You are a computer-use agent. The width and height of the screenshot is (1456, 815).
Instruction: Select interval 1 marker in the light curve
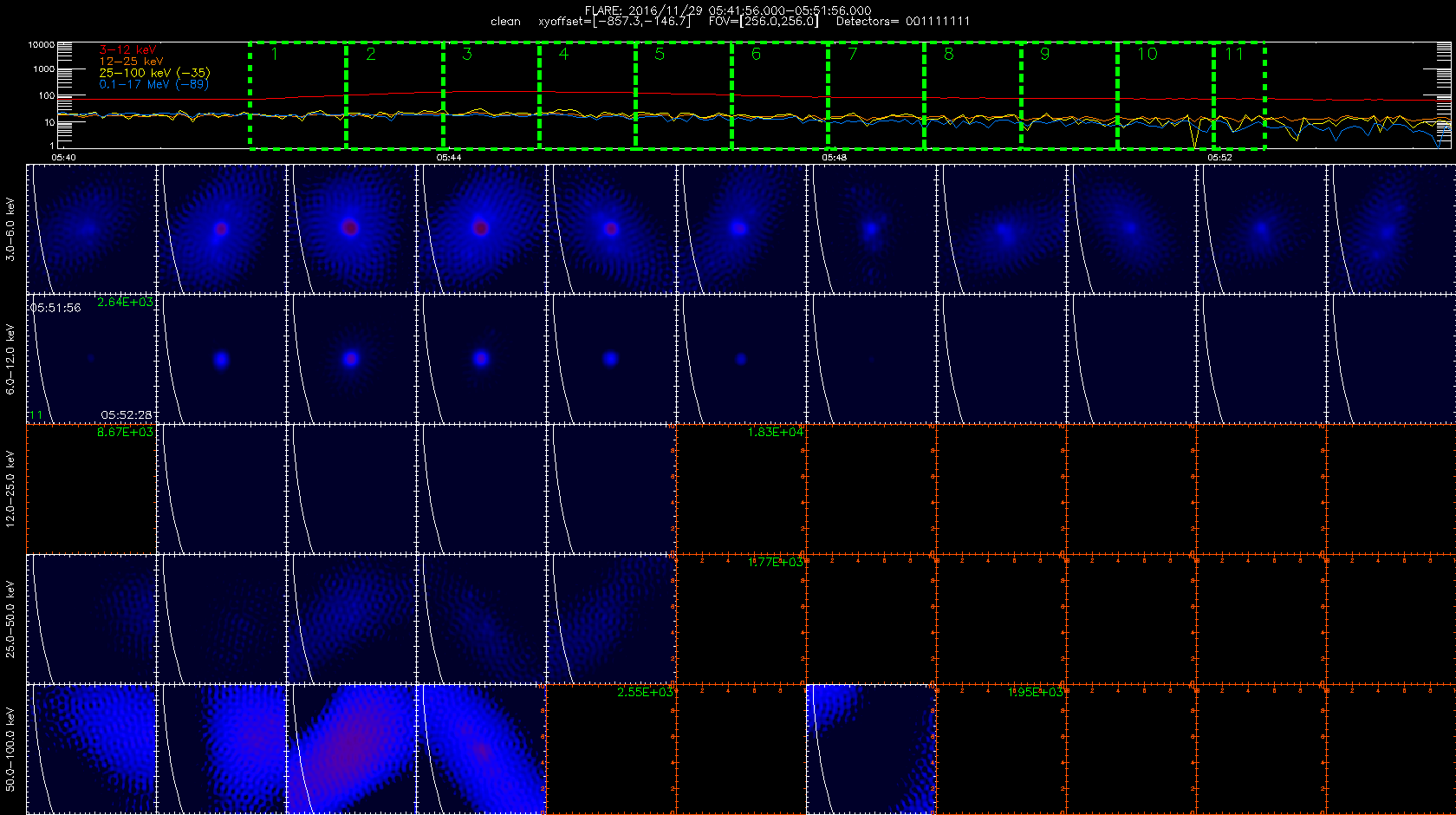coord(274,55)
